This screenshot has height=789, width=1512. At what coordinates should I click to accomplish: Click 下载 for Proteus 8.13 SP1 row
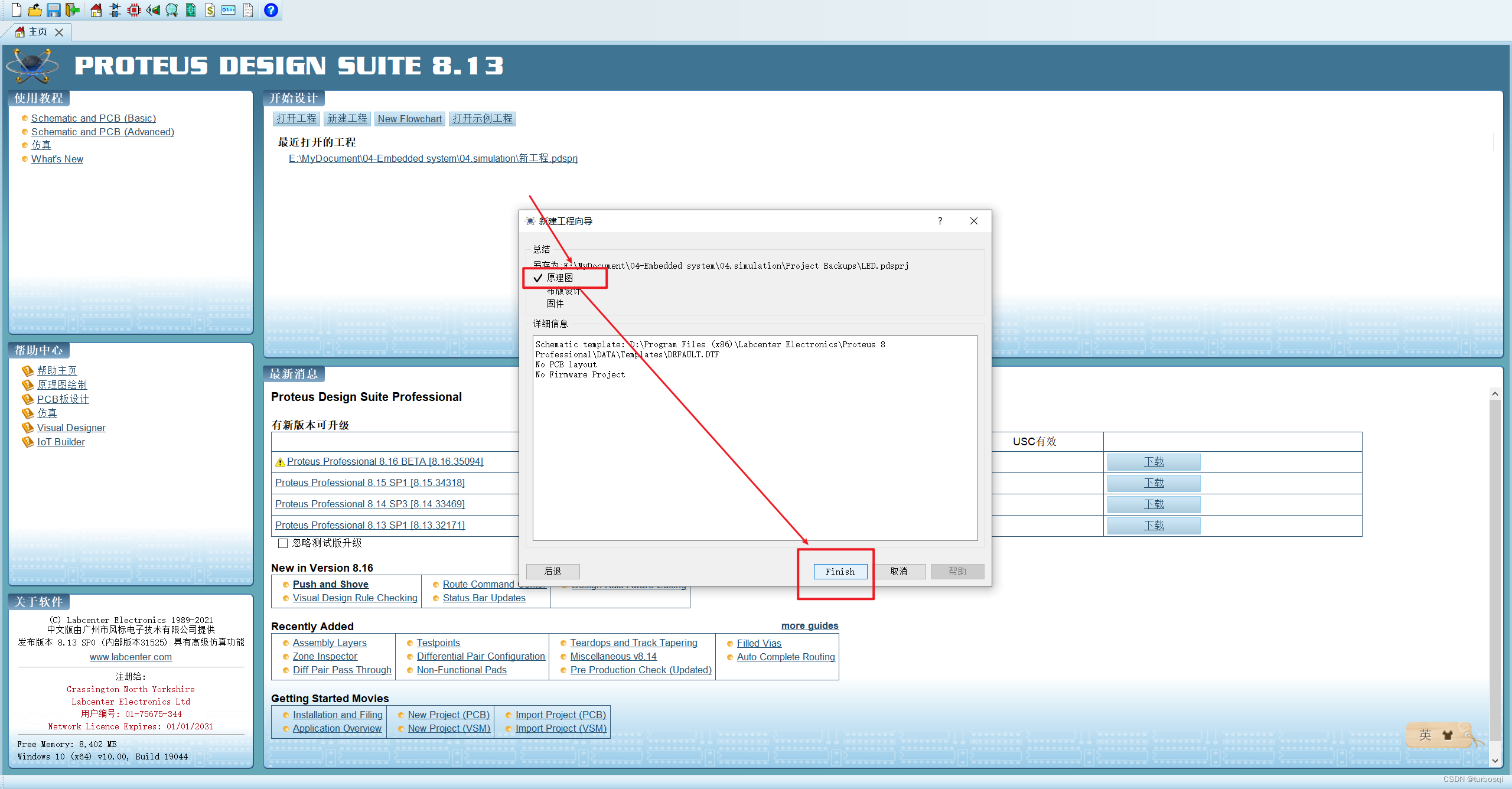click(1153, 526)
